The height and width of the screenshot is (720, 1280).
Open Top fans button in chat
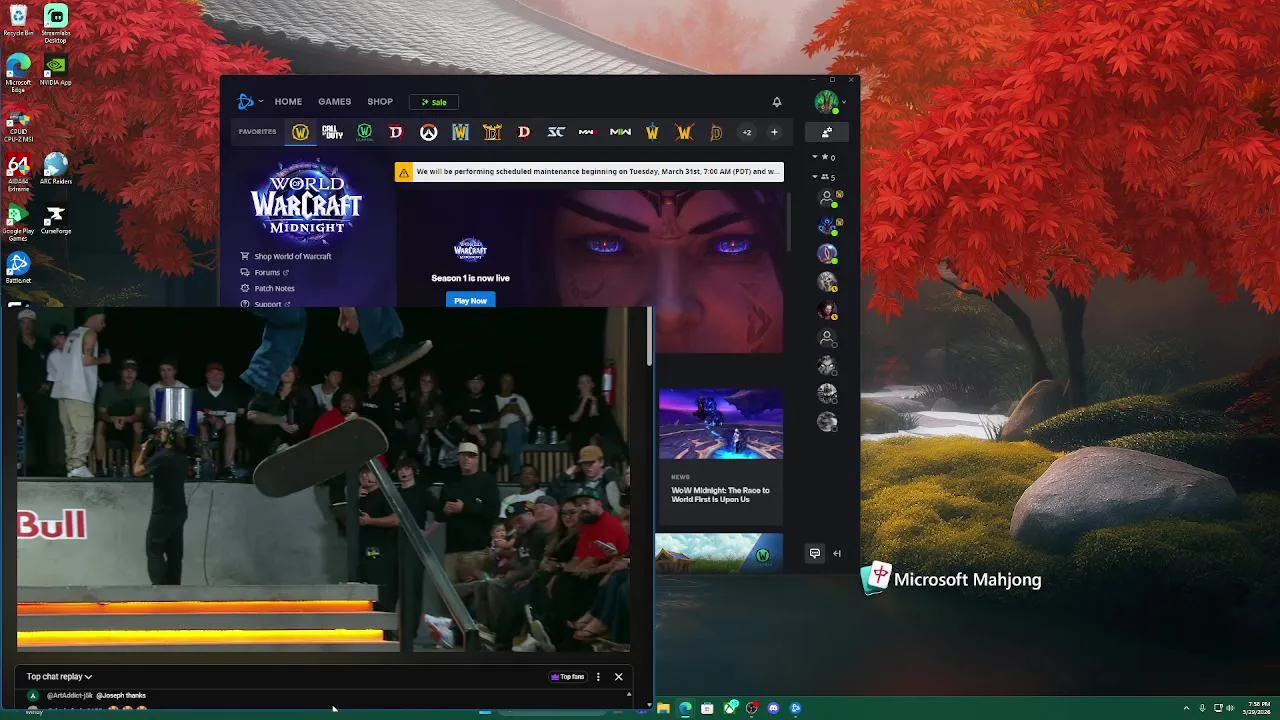[568, 677]
